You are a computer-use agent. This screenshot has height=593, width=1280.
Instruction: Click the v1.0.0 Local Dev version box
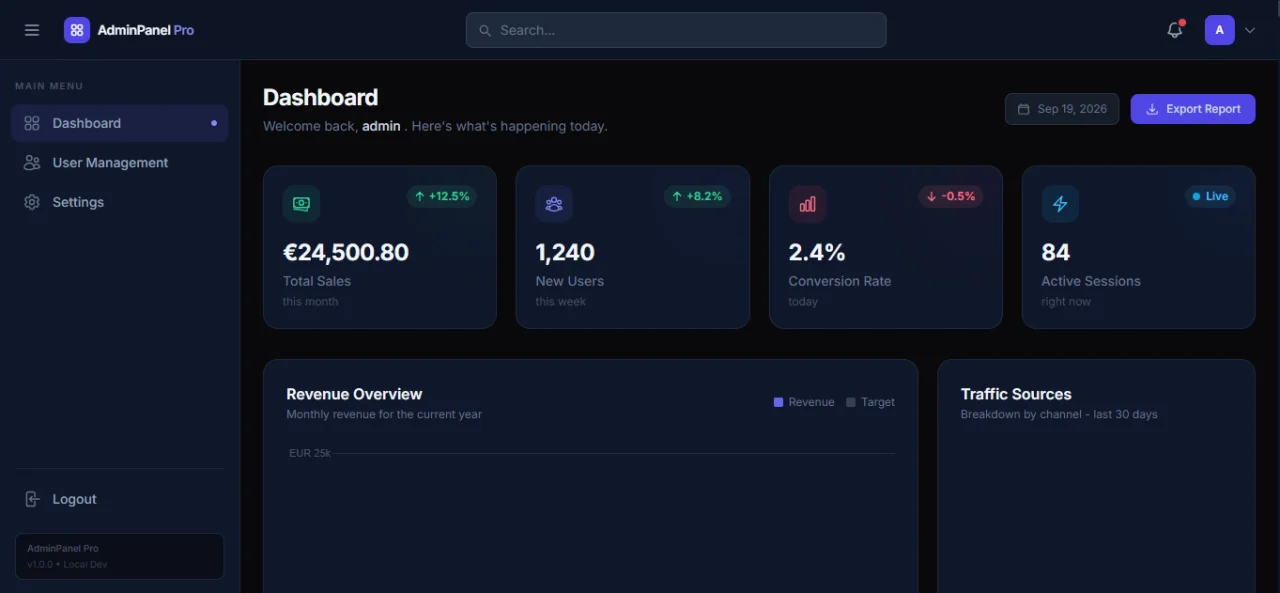119,556
